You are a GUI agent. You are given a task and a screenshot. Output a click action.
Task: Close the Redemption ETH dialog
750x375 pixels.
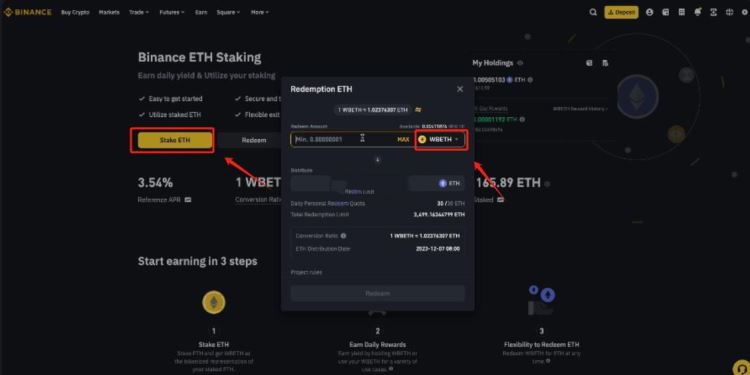(460, 89)
